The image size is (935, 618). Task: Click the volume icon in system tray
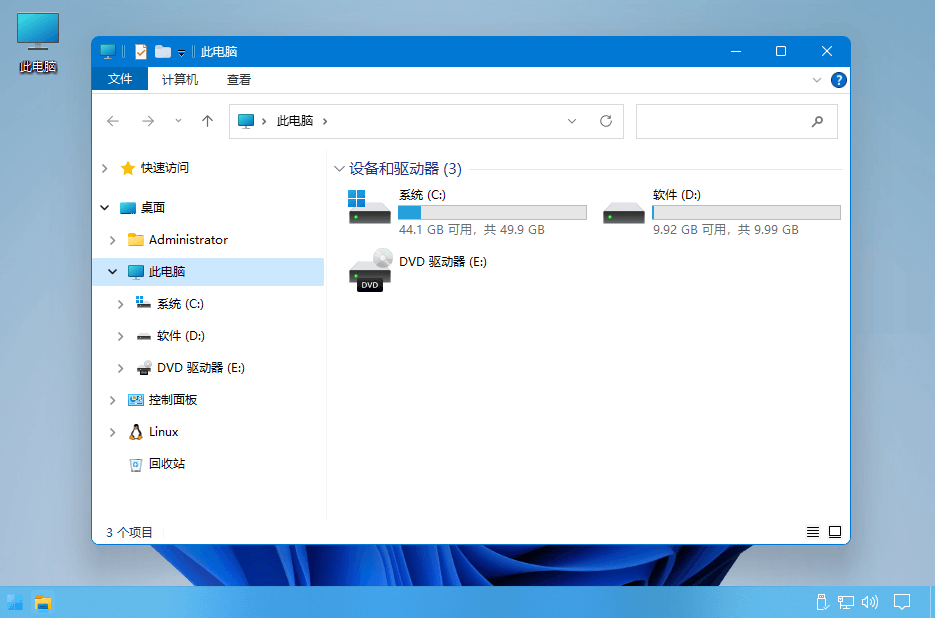pos(869,601)
